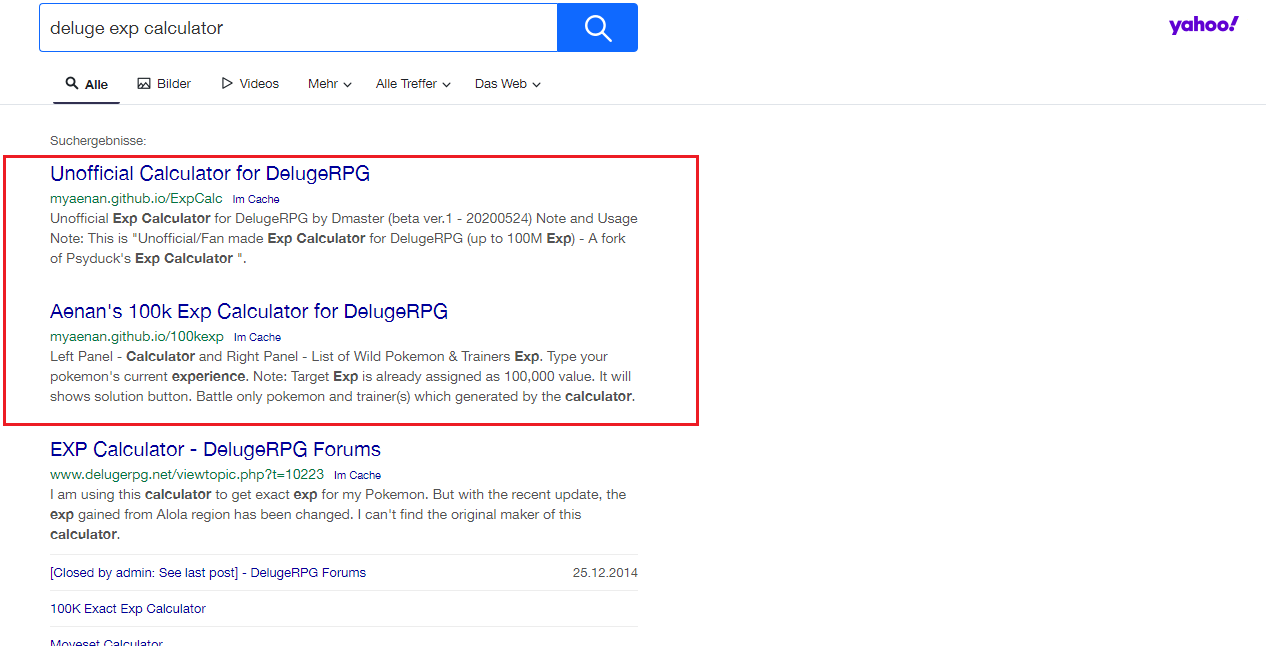Open Im Cache for the ExpCalc result
This screenshot has width=1266, height=646.
pyautogui.click(x=256, y=199)
